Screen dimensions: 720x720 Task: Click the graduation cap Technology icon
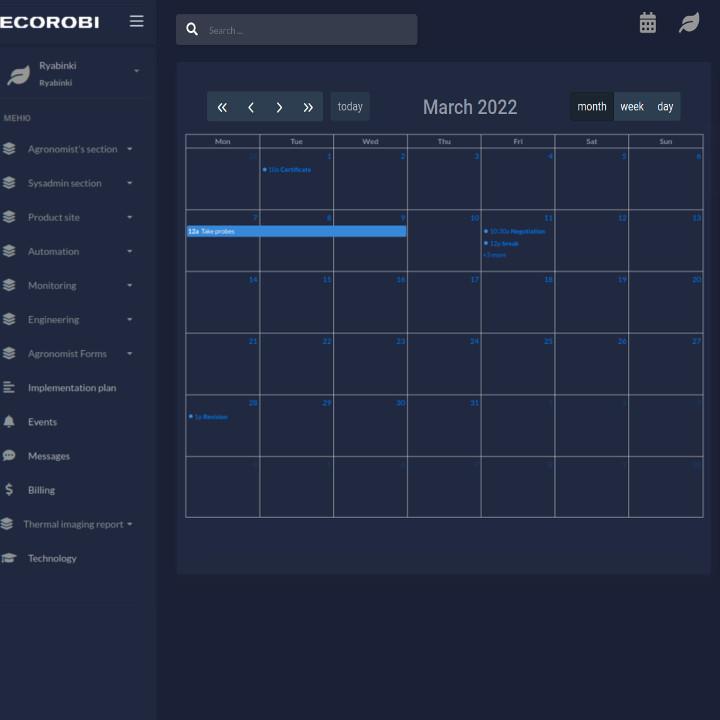[x=9, y=558]
